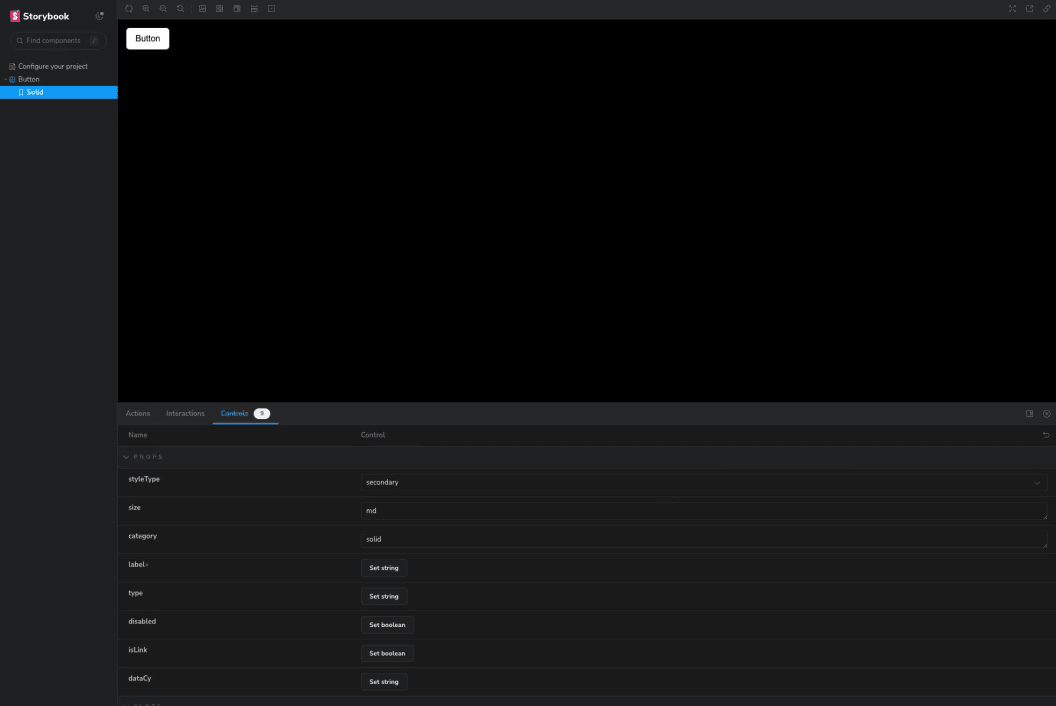1056x706 pixels.
Task: Click the Control column header
Action: coord(373,435)
